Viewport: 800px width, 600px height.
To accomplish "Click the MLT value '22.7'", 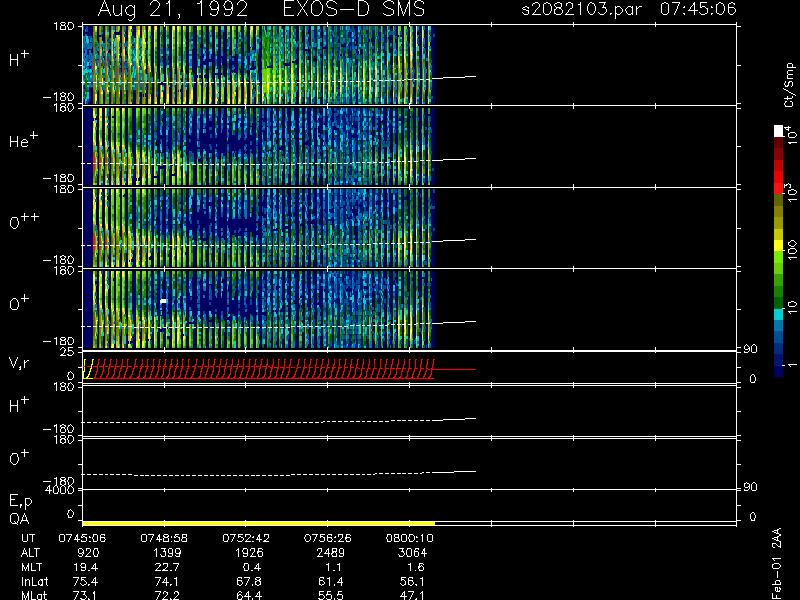I will (168, 567).
